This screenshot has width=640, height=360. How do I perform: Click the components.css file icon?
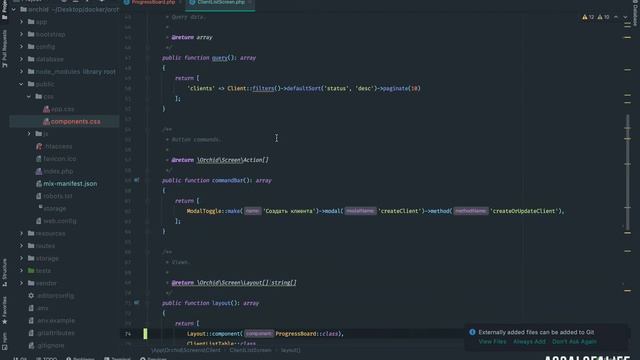click(x=46, y=122)
